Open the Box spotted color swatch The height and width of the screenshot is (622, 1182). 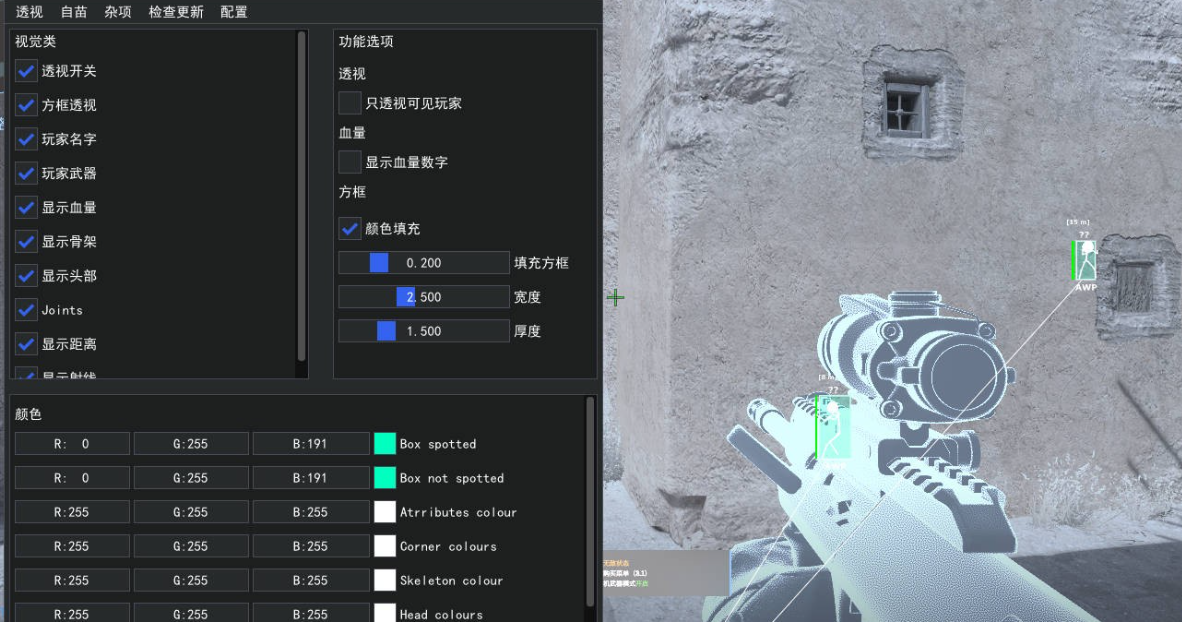click(x=385, y=444)
